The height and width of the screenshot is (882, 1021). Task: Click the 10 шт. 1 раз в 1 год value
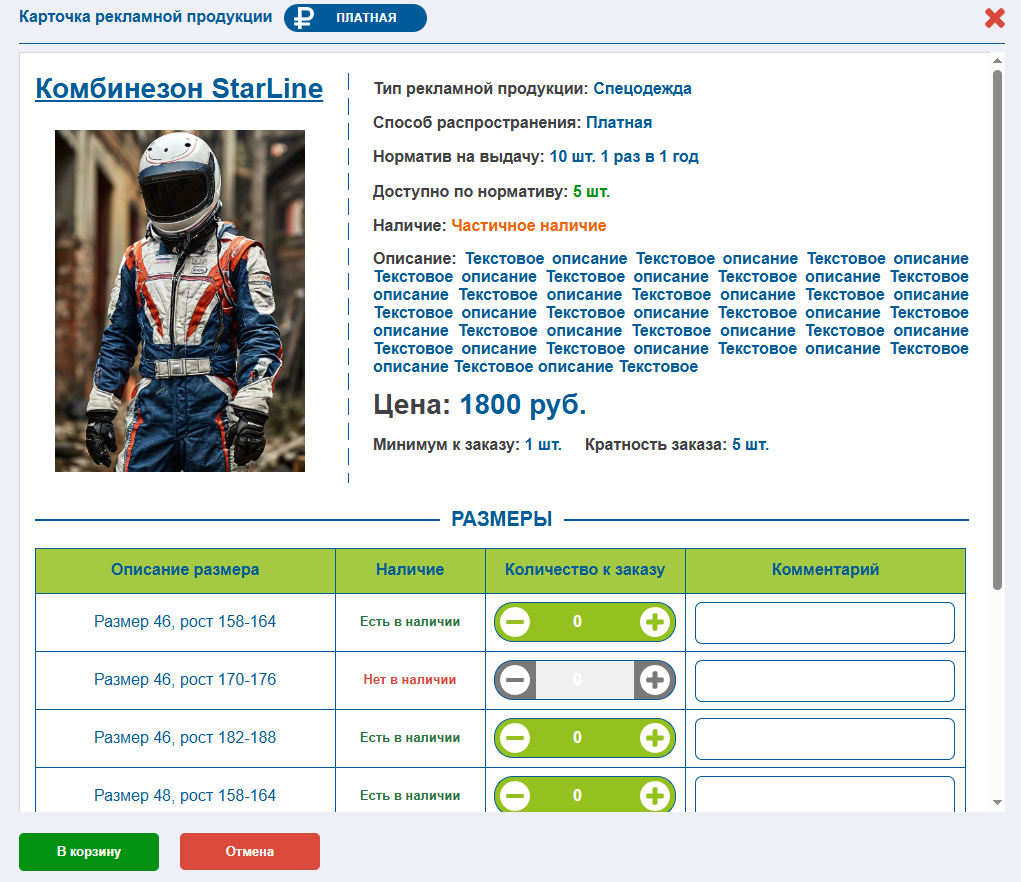[x=624, y=157]
